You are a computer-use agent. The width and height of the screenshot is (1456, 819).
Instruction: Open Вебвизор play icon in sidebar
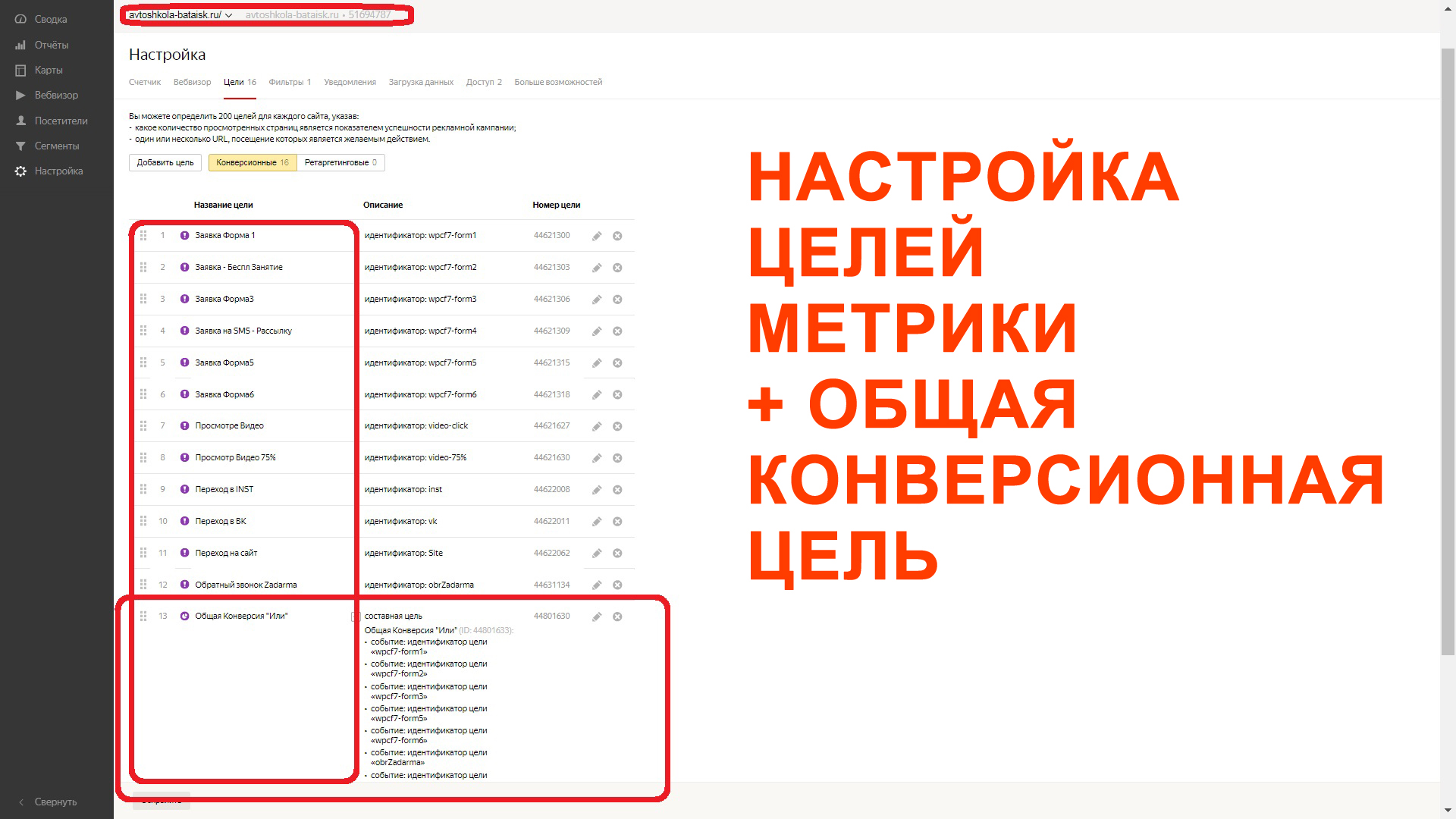[x=20, y=95]
